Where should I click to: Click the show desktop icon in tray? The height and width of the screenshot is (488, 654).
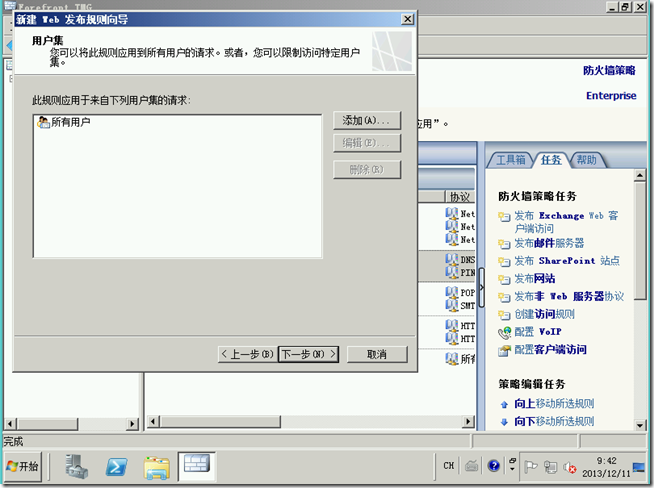[639, 467]
